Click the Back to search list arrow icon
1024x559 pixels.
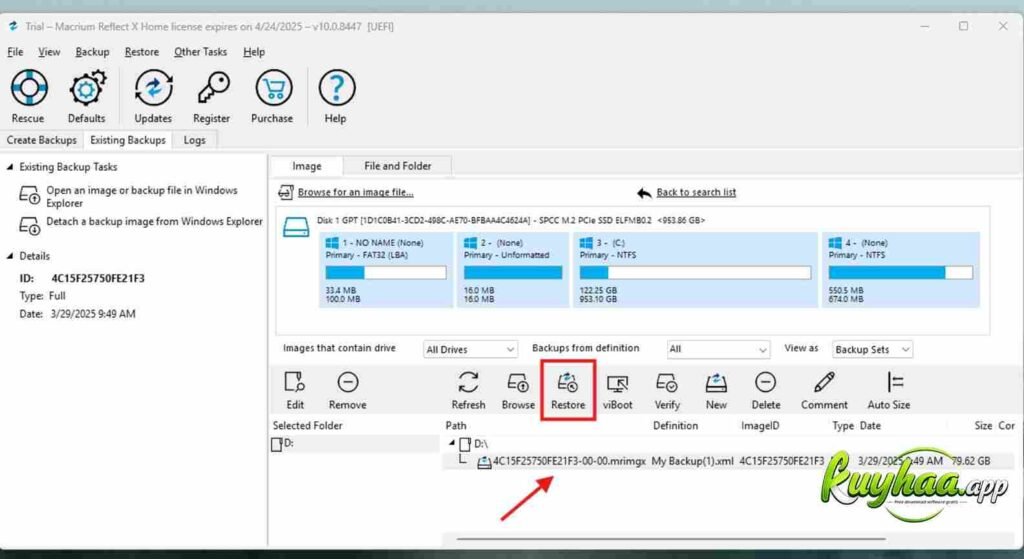[644, 193]
